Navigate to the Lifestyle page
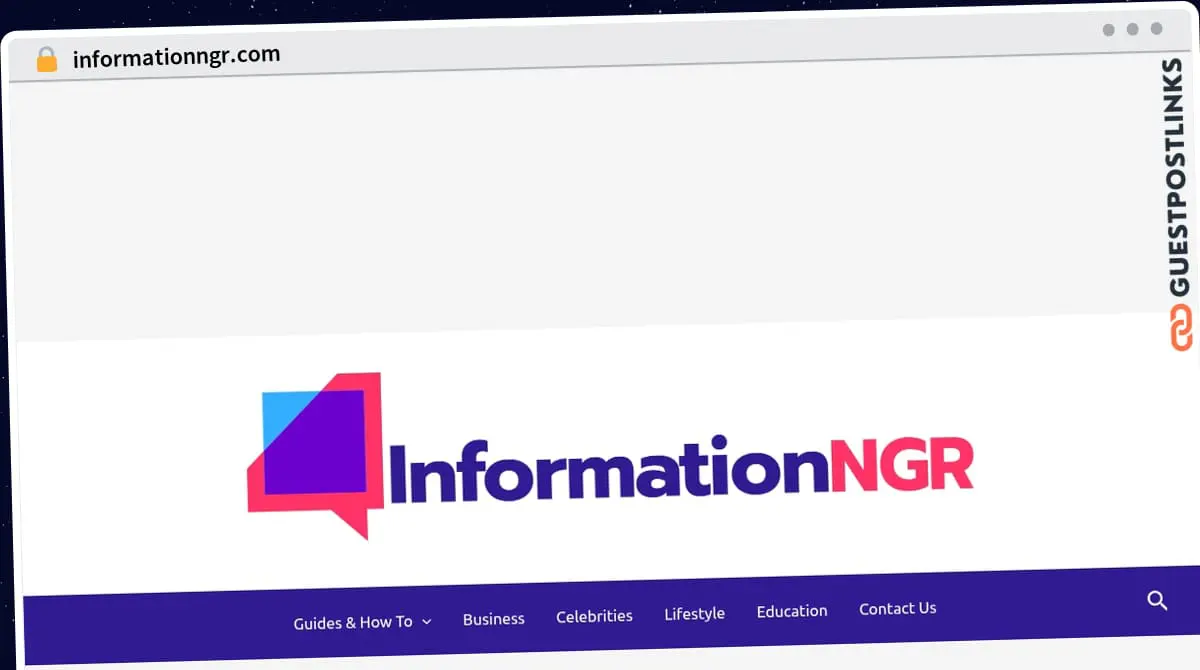The width and height of the screenshot is (1200, 670). pyautogui.click(x=694, y=613)
